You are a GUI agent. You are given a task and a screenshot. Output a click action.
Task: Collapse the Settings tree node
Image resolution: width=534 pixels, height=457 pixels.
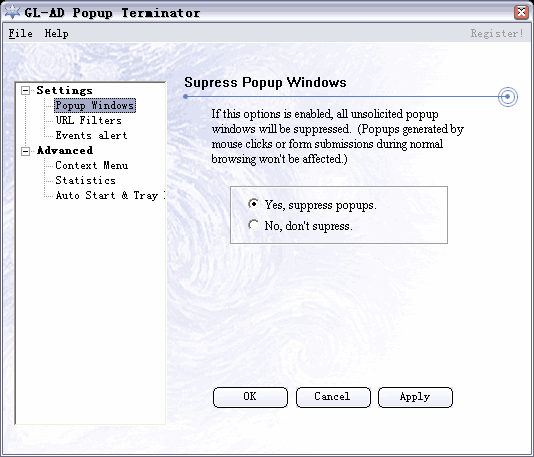tap(26, 91)
